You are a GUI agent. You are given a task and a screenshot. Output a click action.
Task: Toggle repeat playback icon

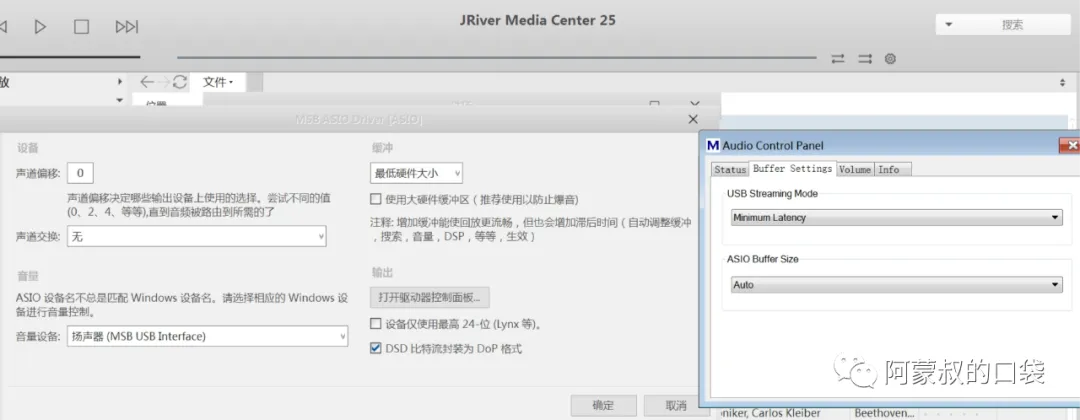838,59
